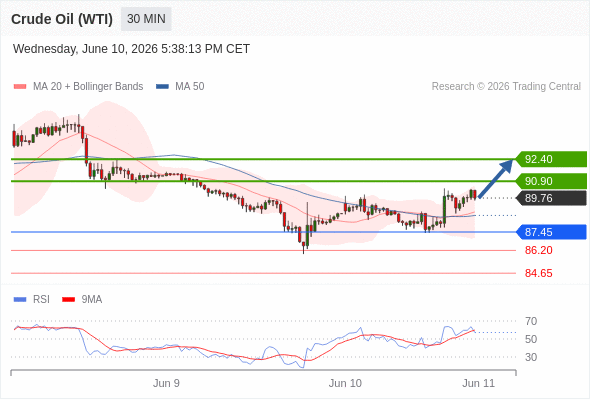Click the blue MA 50 legend swatch
590x400 pixels.
click(162, 87)
